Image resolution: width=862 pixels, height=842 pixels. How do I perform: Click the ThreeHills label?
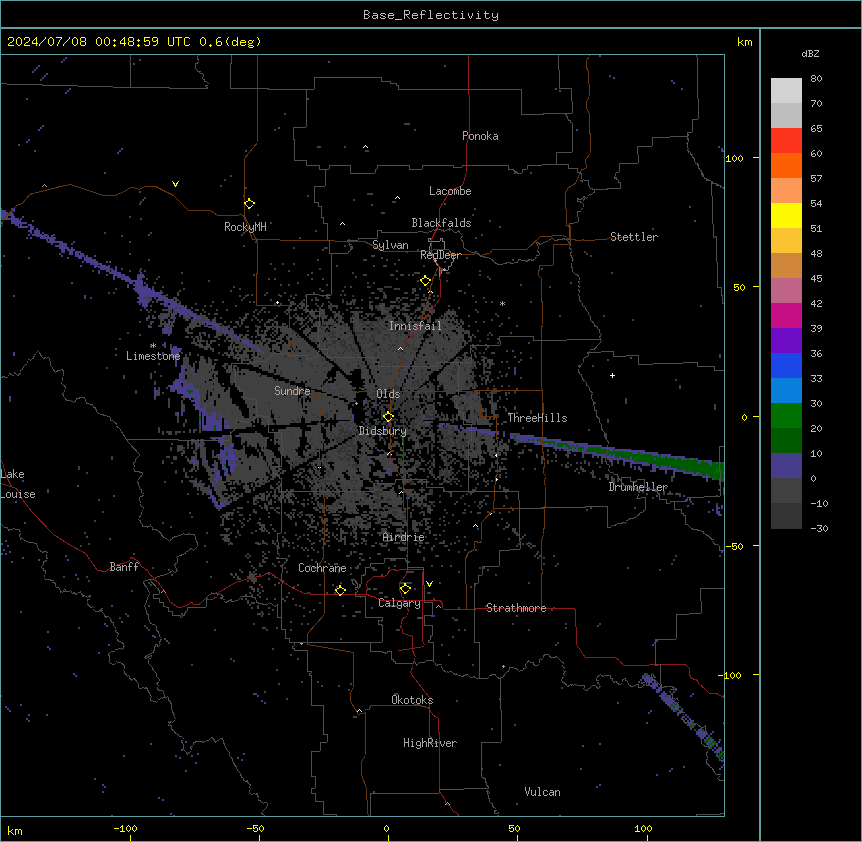tap(537, 418)
